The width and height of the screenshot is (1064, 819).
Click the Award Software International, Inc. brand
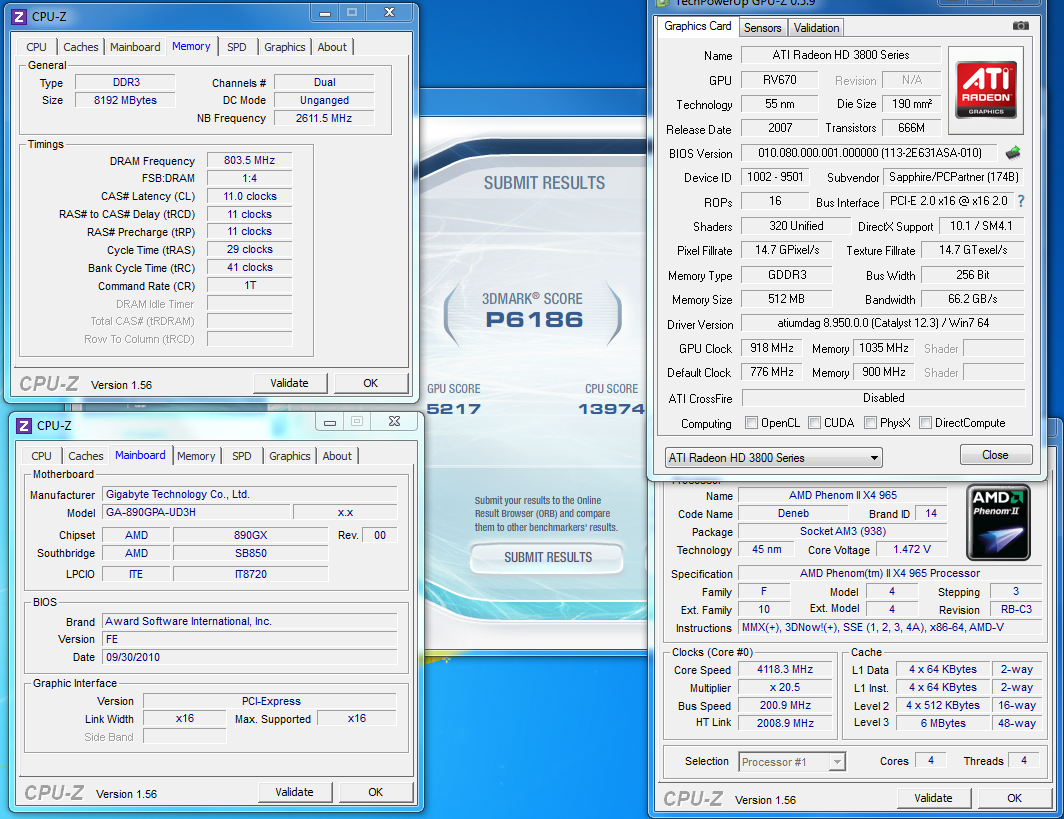coord(250,621)
